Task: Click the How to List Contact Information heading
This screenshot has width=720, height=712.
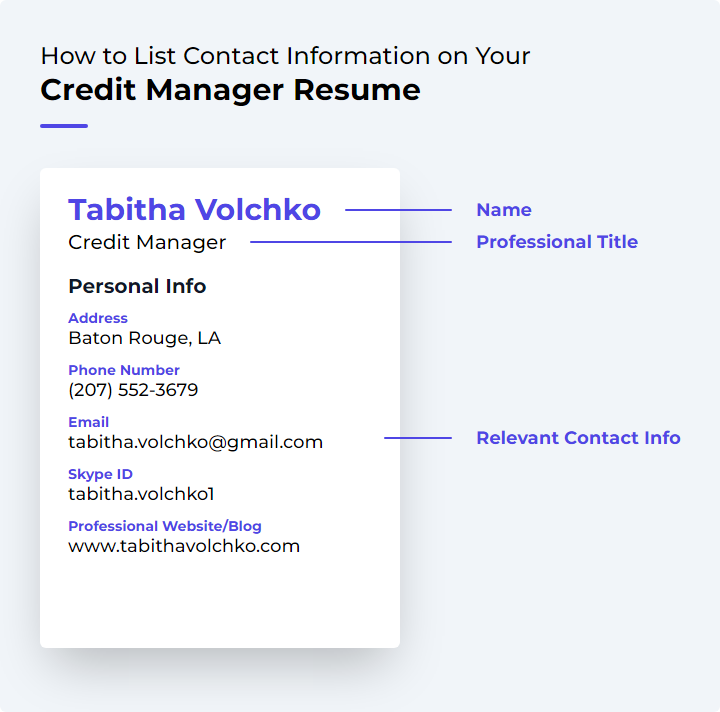Action: [285, 56]
